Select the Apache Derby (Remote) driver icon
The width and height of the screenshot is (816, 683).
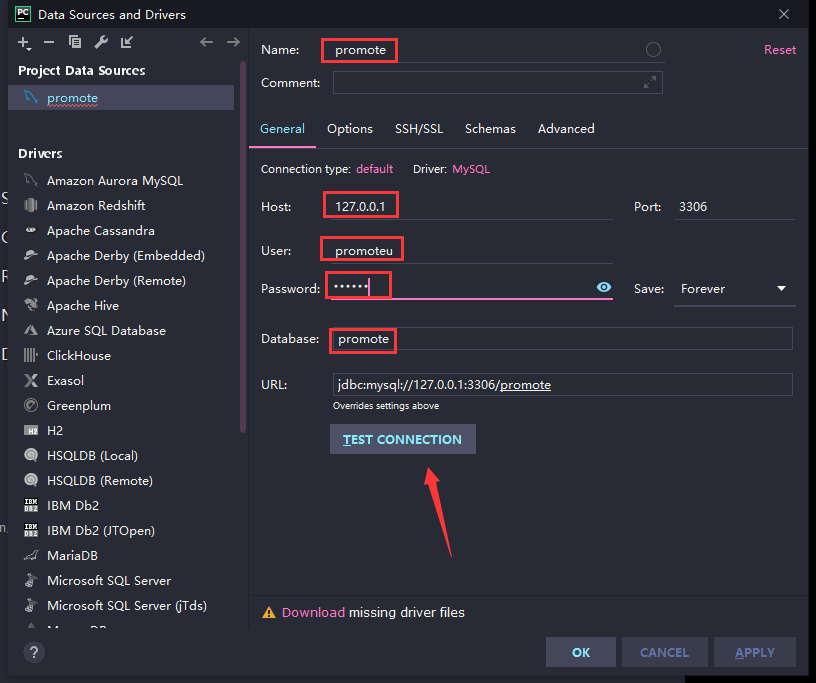(31, 280)
